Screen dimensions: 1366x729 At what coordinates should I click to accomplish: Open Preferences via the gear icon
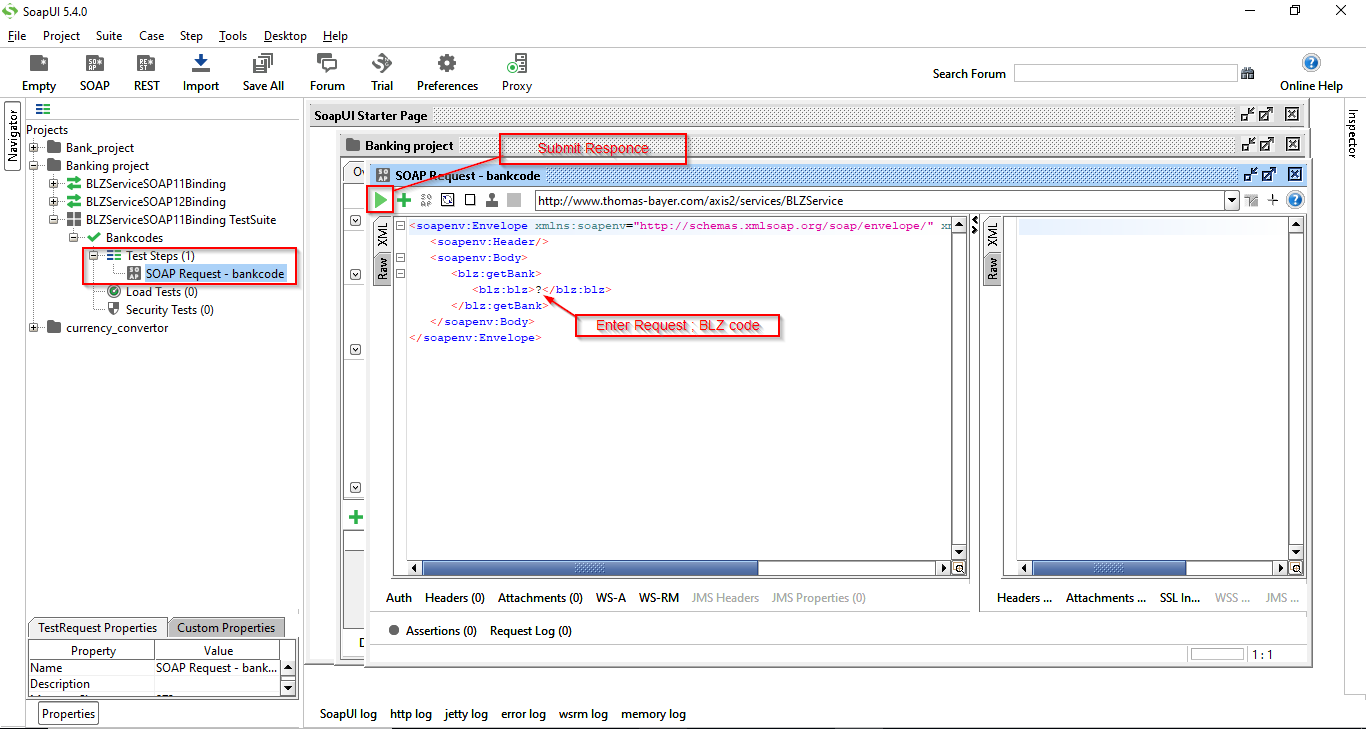pyautogui.click(x=446, y=70)
